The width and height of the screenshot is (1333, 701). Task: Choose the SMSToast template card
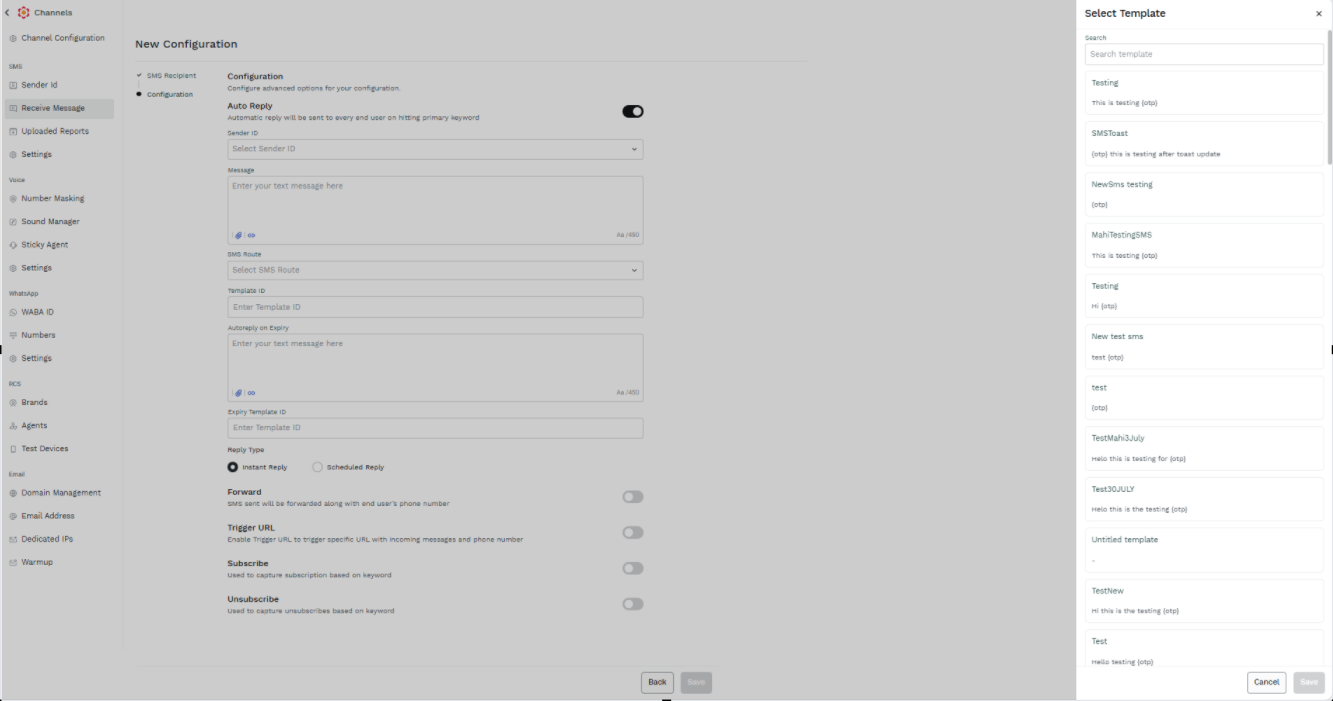1204,143
